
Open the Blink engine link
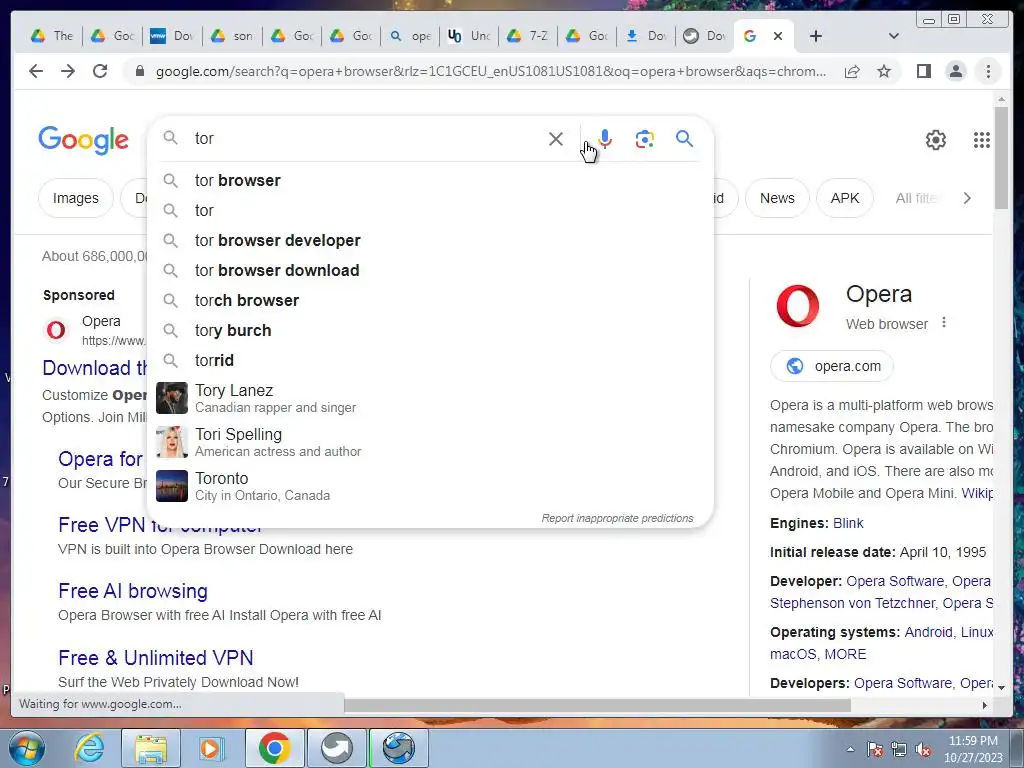[x=848, y=523]
